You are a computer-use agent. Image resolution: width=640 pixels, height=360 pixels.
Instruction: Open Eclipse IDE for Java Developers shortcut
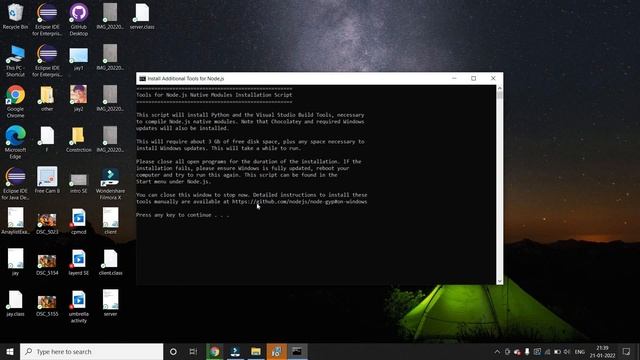(x=15, y=183)
